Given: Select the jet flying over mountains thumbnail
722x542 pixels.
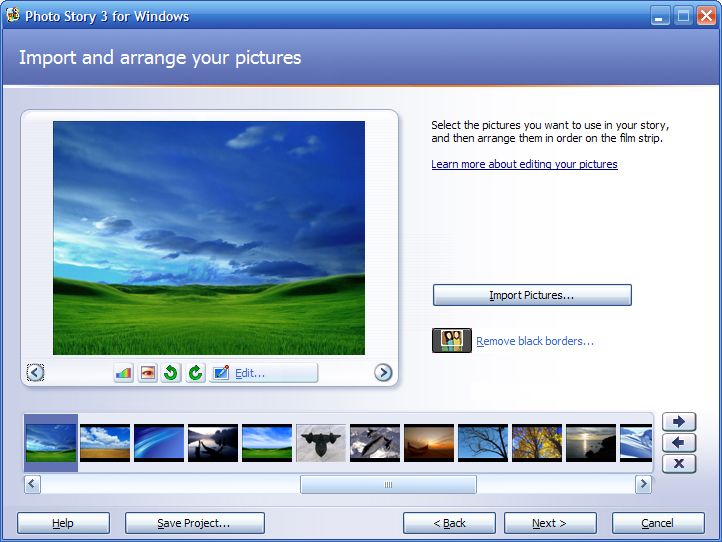Looking at the screenshot, I should point(375,443).
